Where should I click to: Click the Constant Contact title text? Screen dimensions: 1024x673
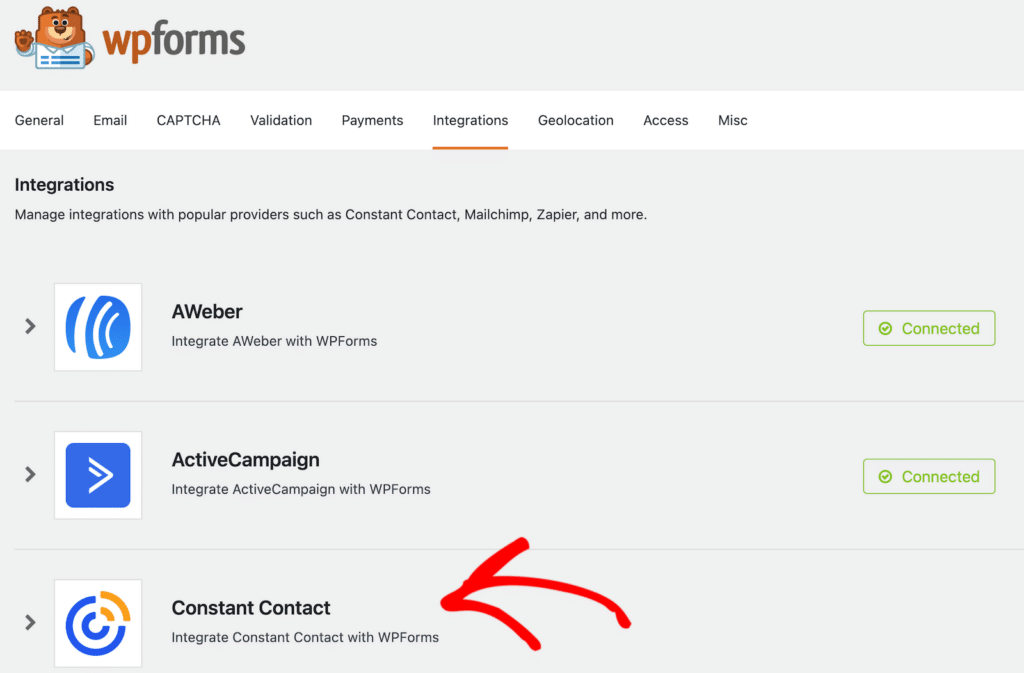tap(251, 608)
